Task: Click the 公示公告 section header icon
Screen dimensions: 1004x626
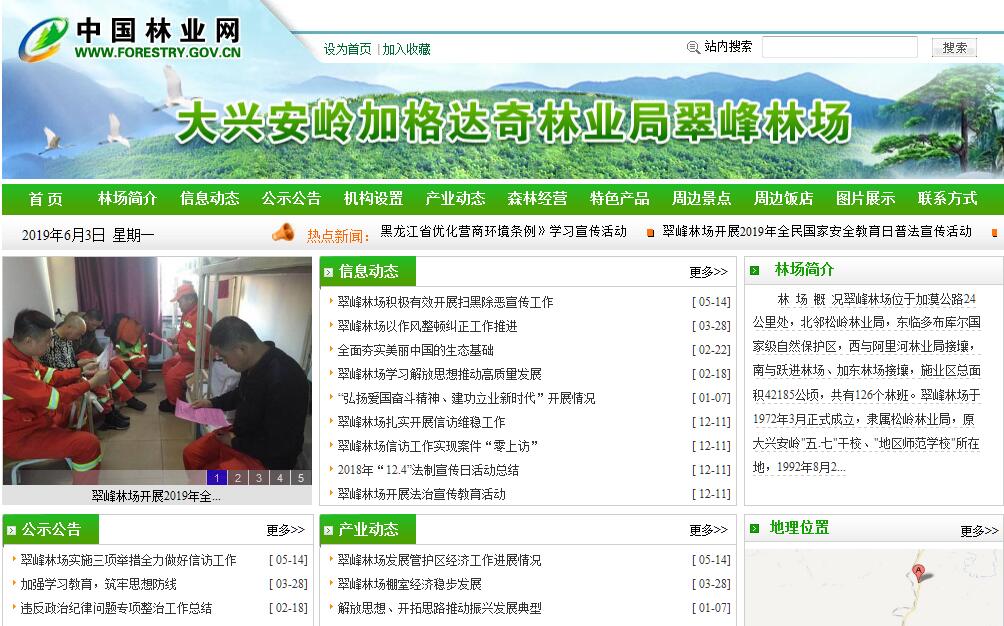Action: (x=11, y=530)
